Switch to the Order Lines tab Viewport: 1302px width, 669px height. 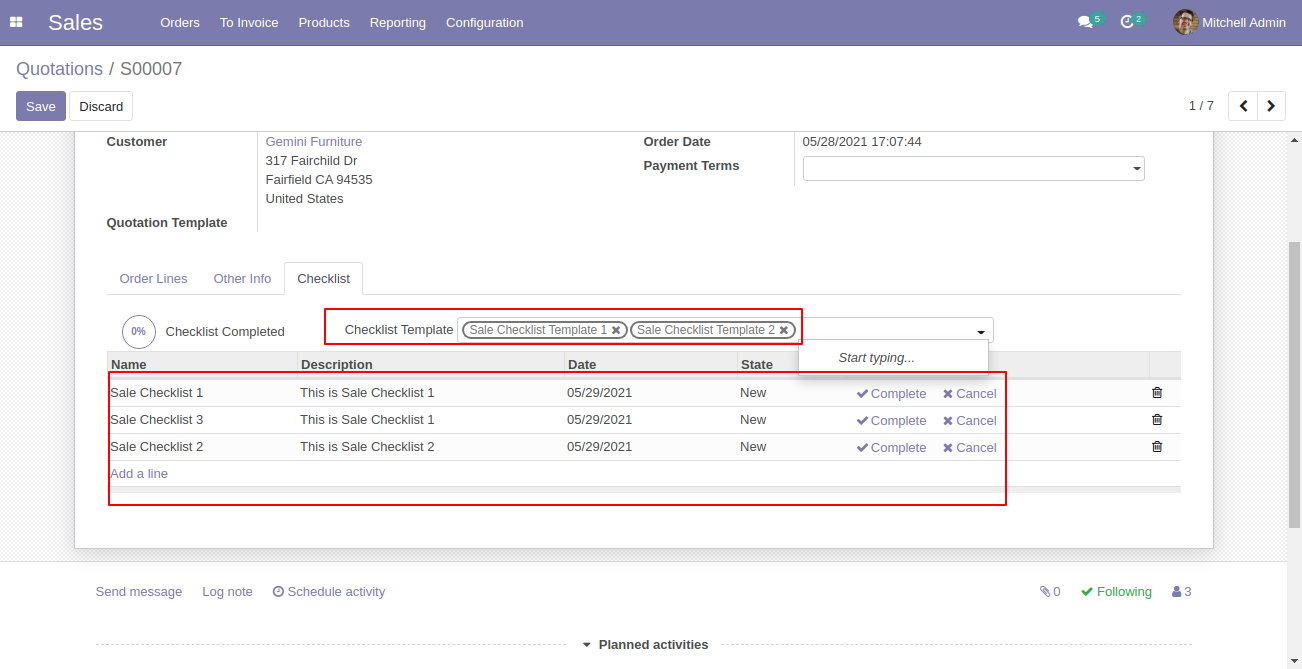pos(153,279)
